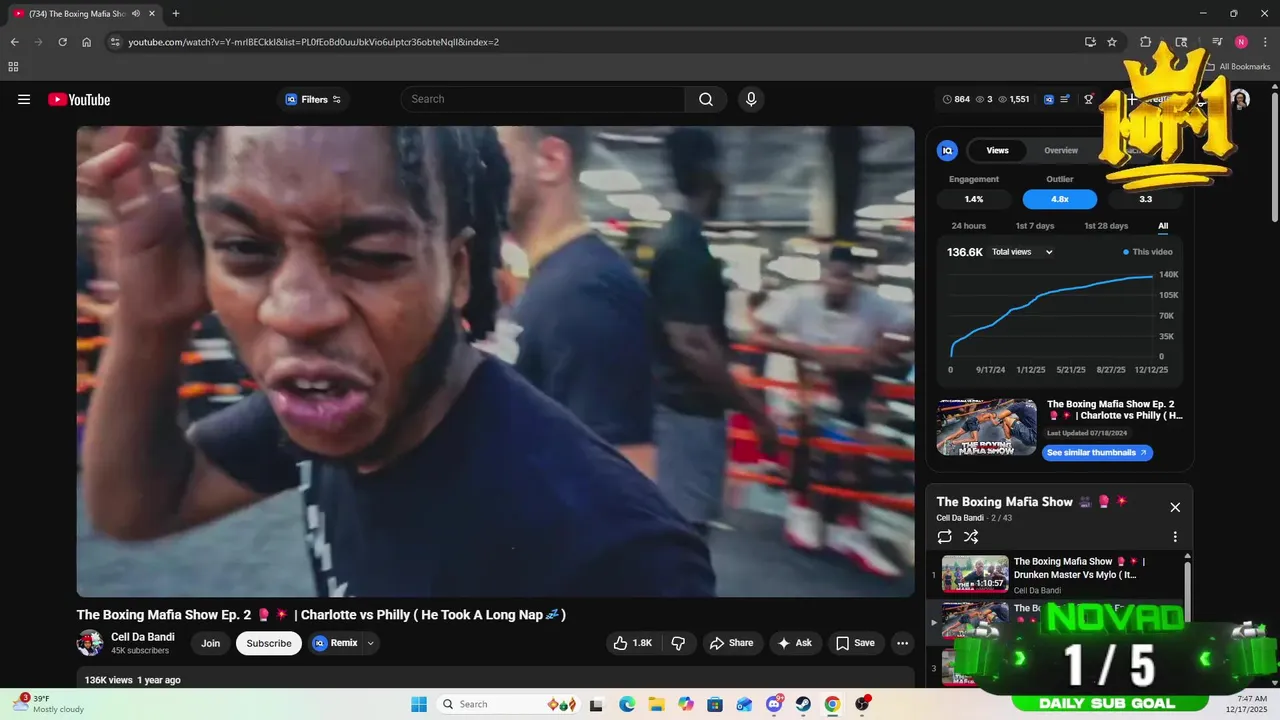The height and width of the screenshot is (720, 1280).
Task: Start voice search with microphone
Action: point(751,99)
